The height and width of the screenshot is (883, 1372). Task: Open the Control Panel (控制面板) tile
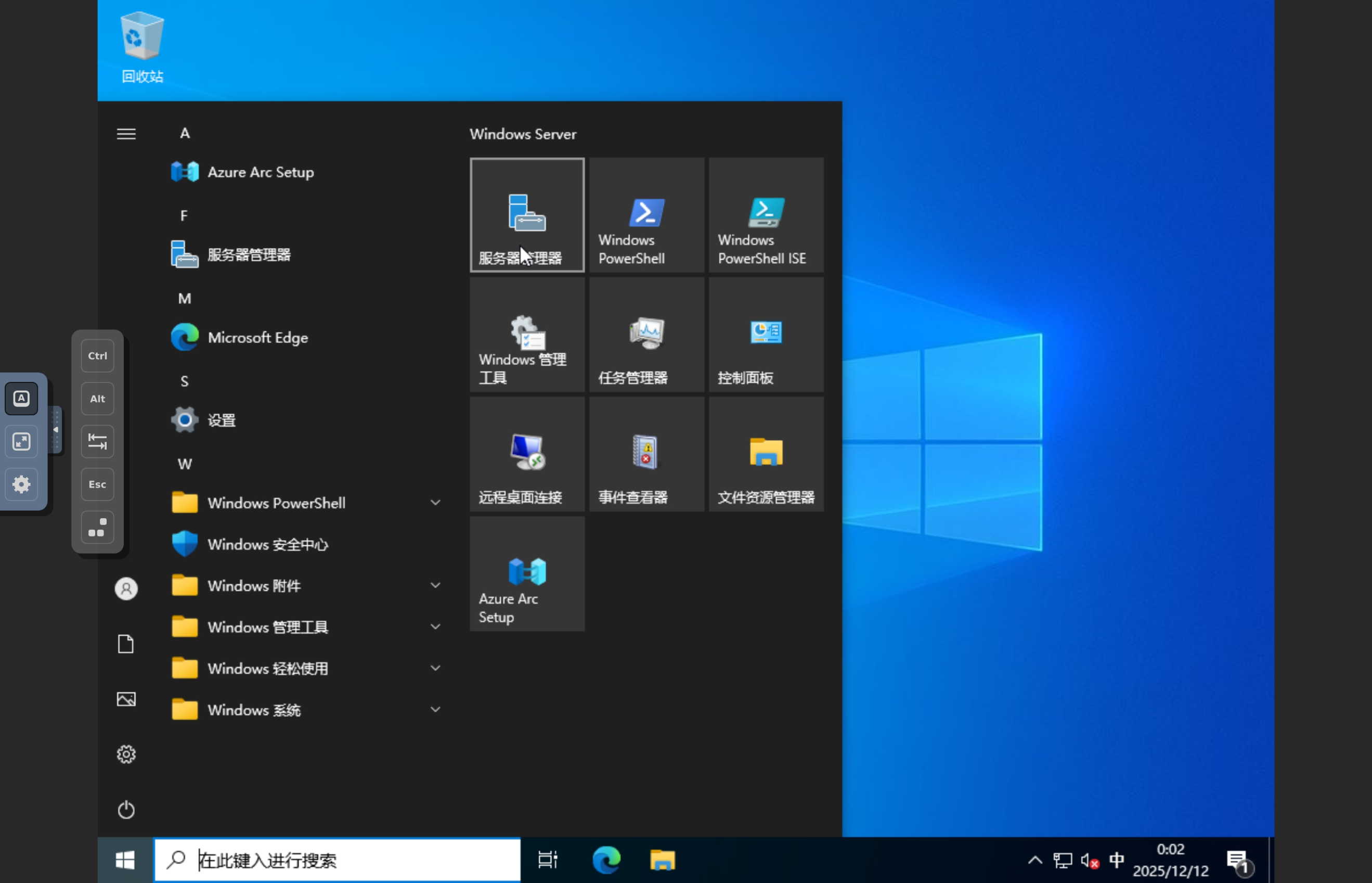(x=766, y=335)
